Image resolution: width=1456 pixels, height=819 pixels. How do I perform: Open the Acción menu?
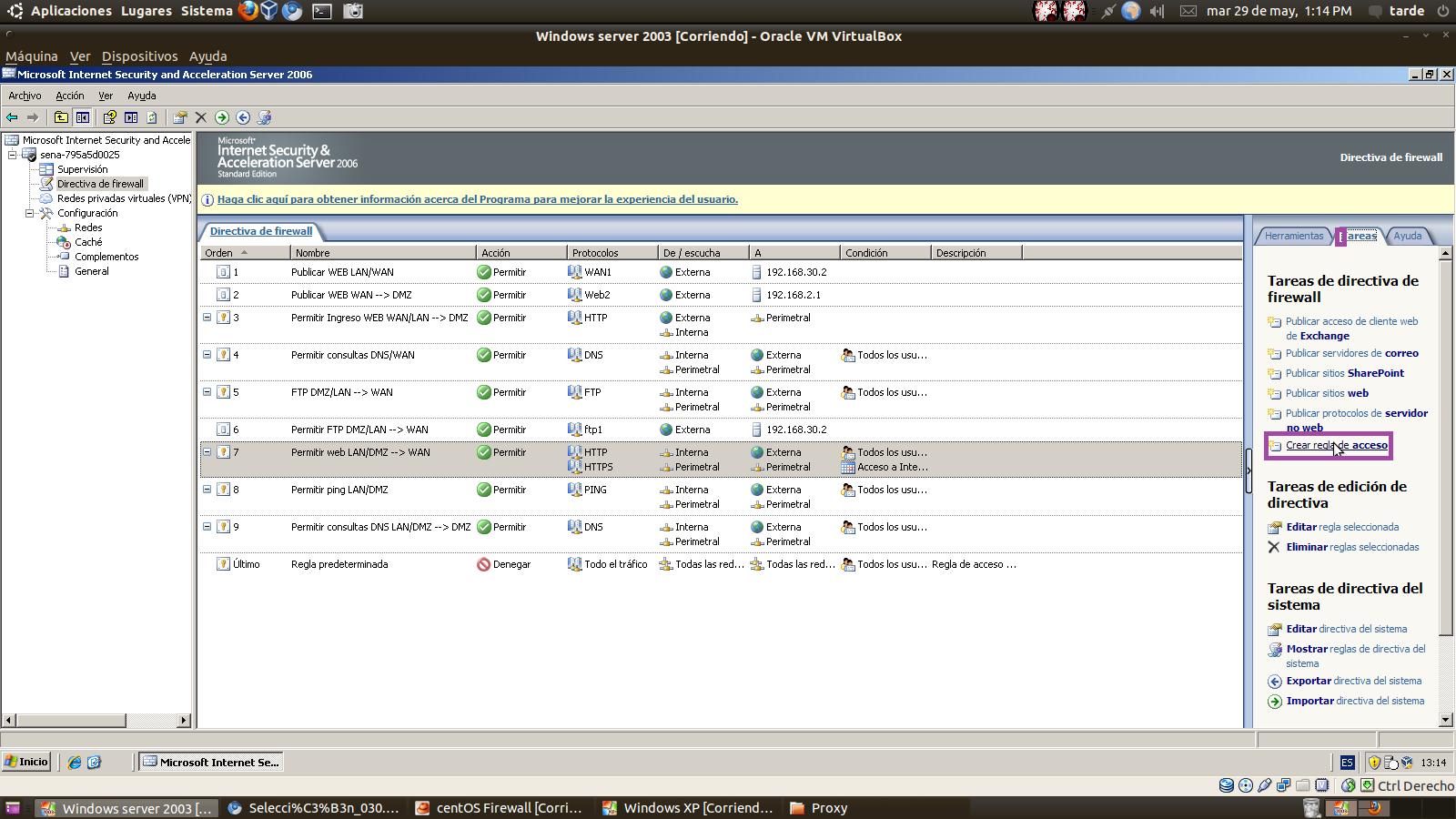point(69,96)
